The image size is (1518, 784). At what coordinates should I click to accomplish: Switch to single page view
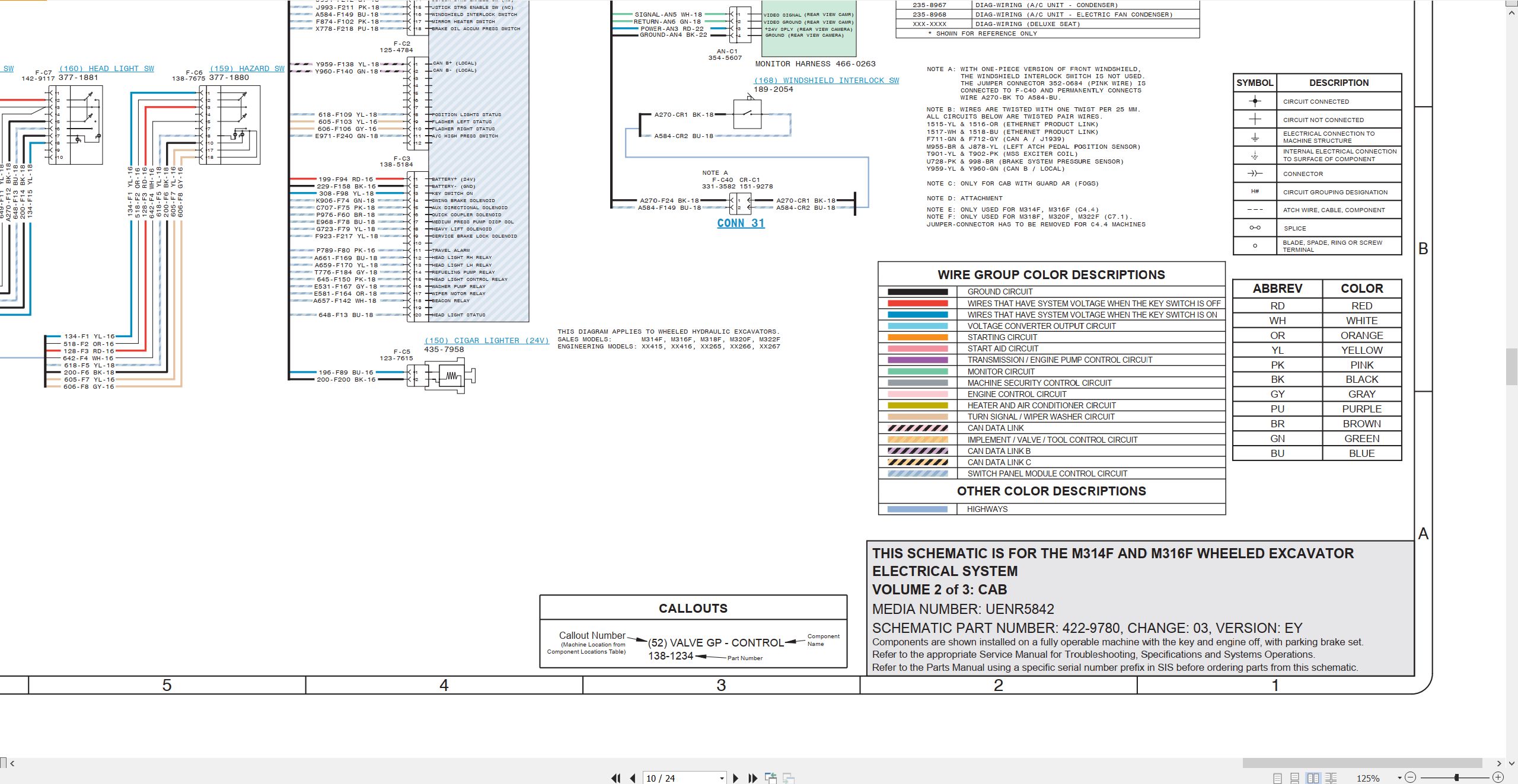1277,778
